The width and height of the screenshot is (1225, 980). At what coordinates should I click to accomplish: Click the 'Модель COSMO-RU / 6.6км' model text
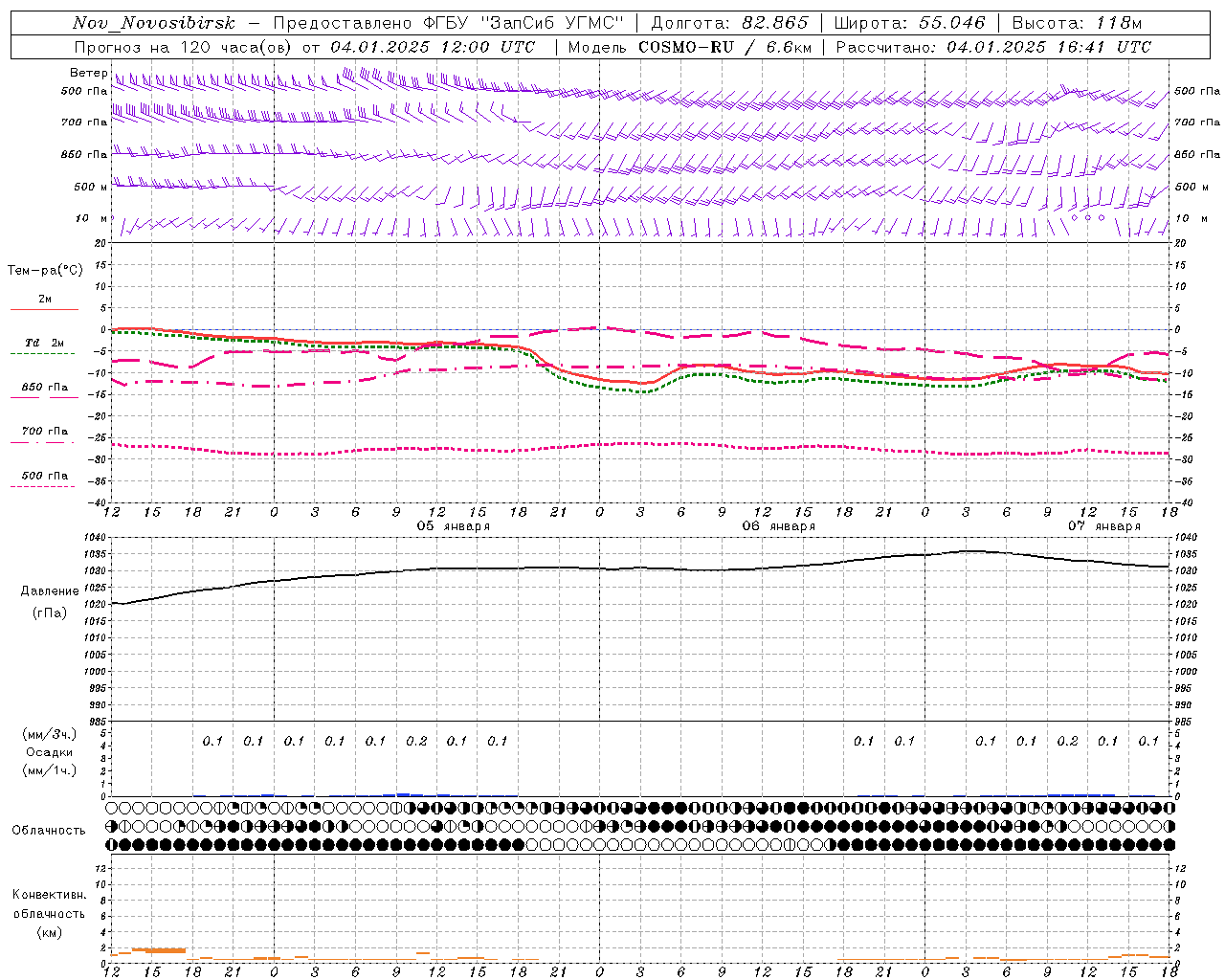point(689,47)
